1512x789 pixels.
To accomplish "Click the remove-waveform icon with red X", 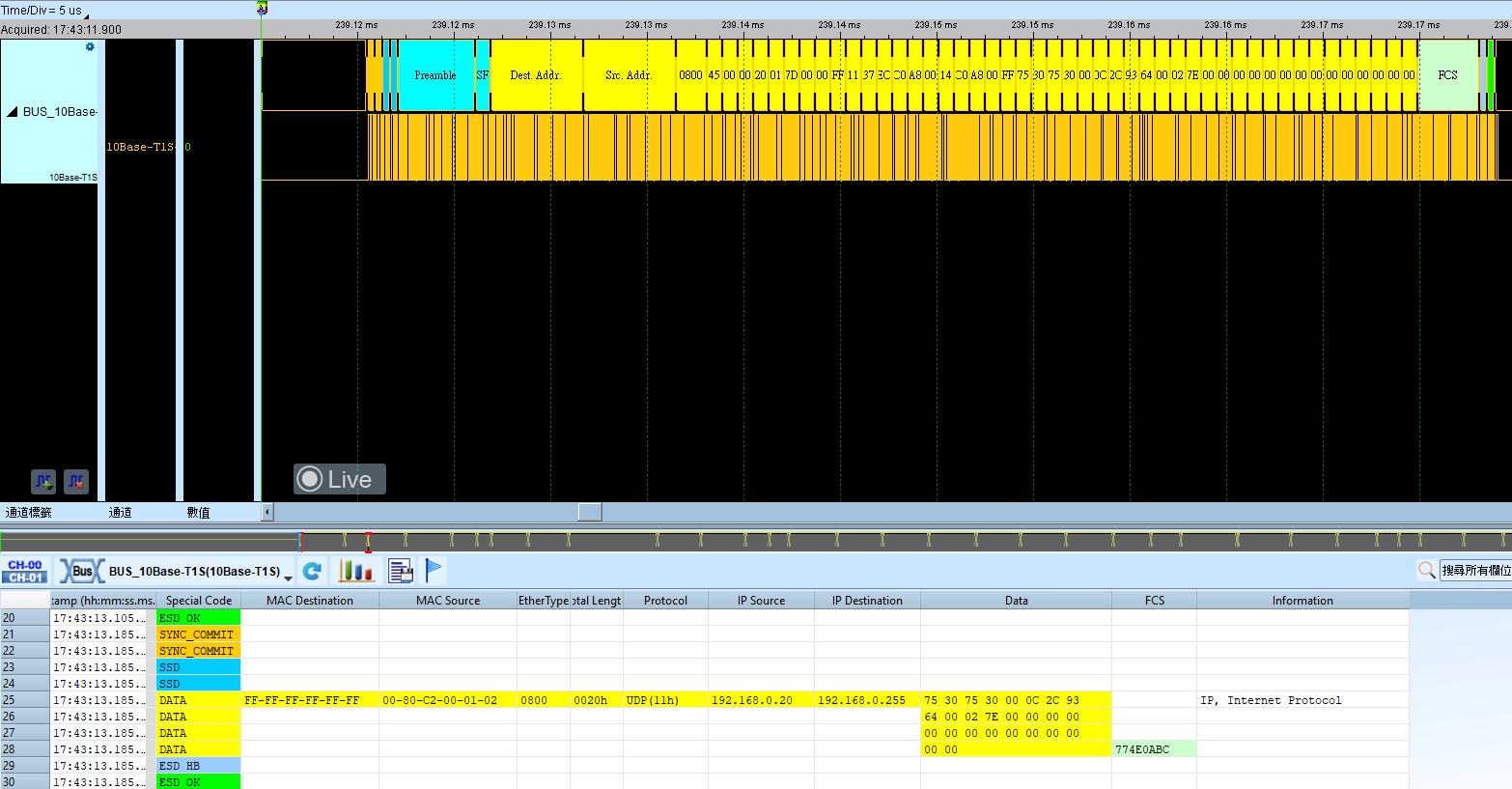I will [76, 481].
